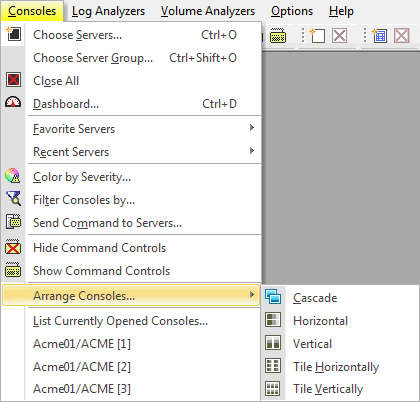The image size is (420, 402).
Task: Click the Cascade arrangement icon
Action: [x=273, y=297]
